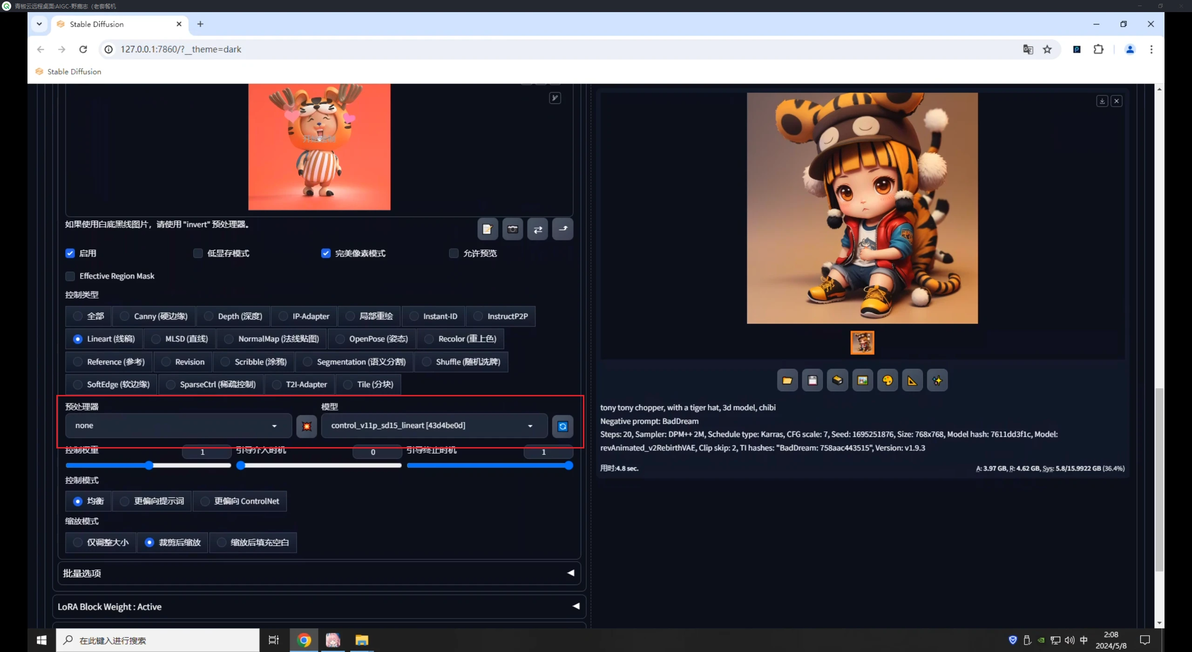This screenshot has width=1192, height=652.
Task: Send image to extras ruler icon
Action: pyautogui.click(x=912, y=380)
